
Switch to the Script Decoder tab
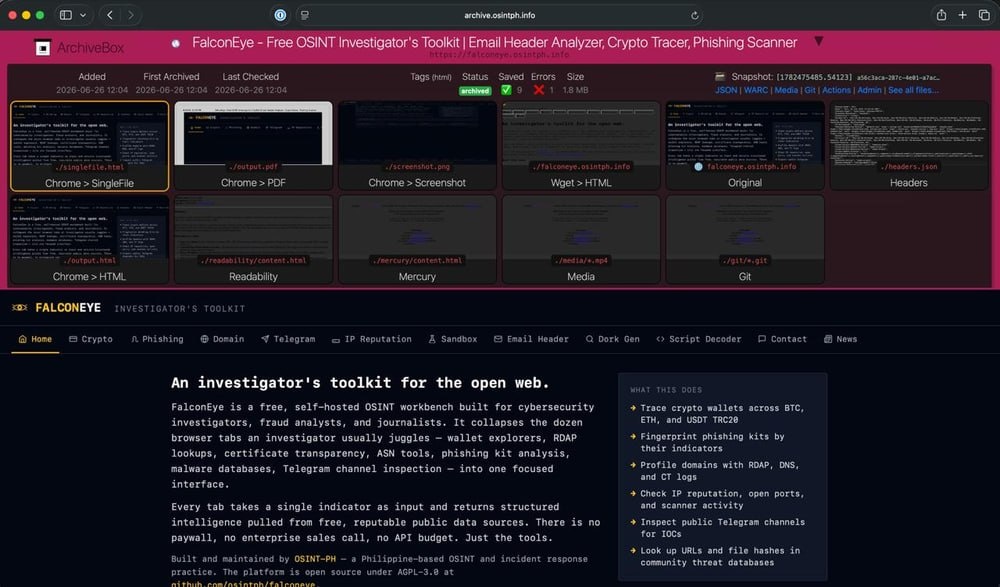click(698, 339)
